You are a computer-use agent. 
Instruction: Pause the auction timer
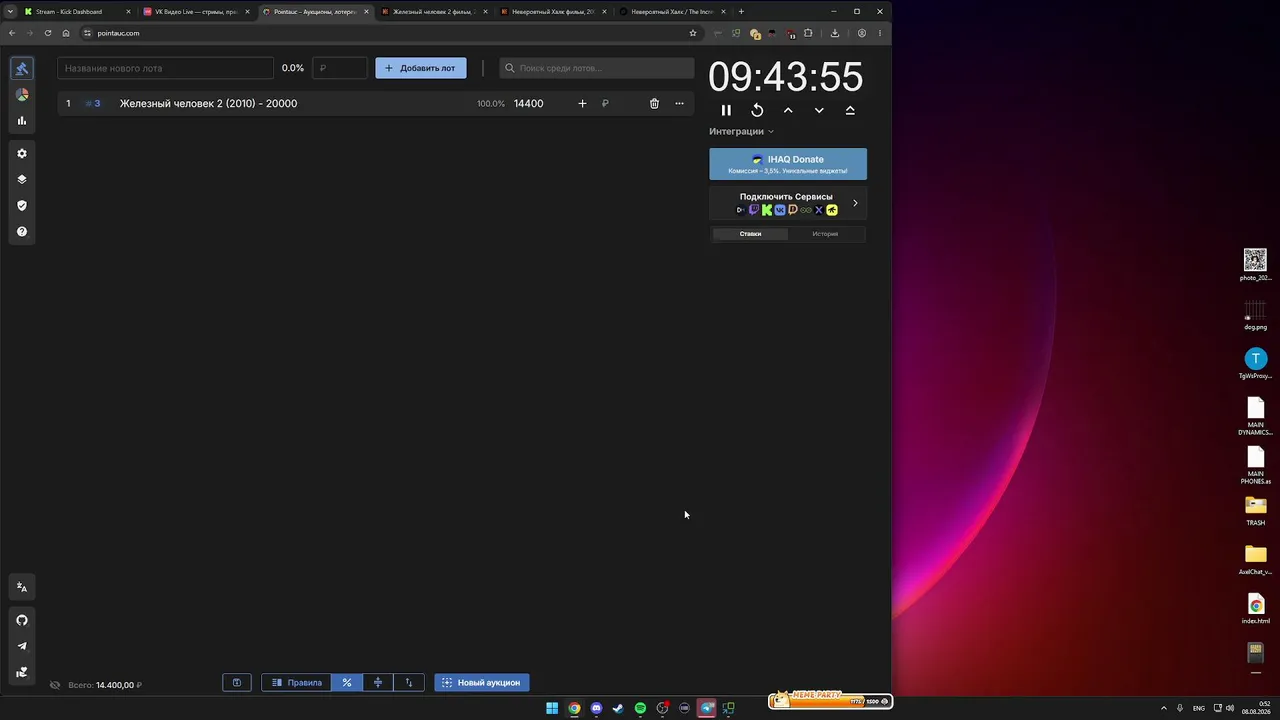[x=726, y=111]
